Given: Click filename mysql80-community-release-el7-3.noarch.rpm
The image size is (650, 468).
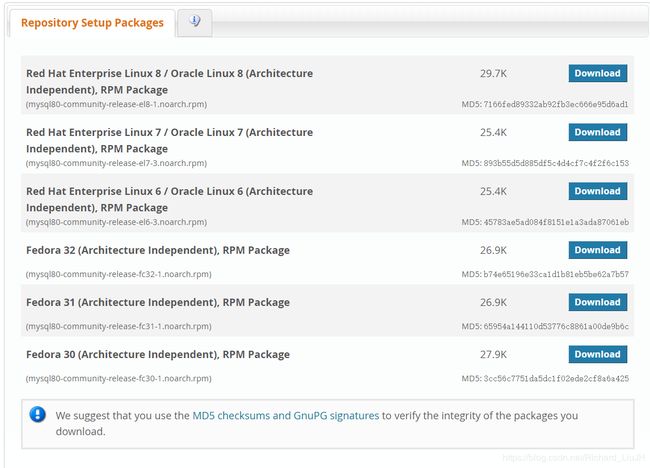Looking at the screenshot, I should tap(116, 163).
